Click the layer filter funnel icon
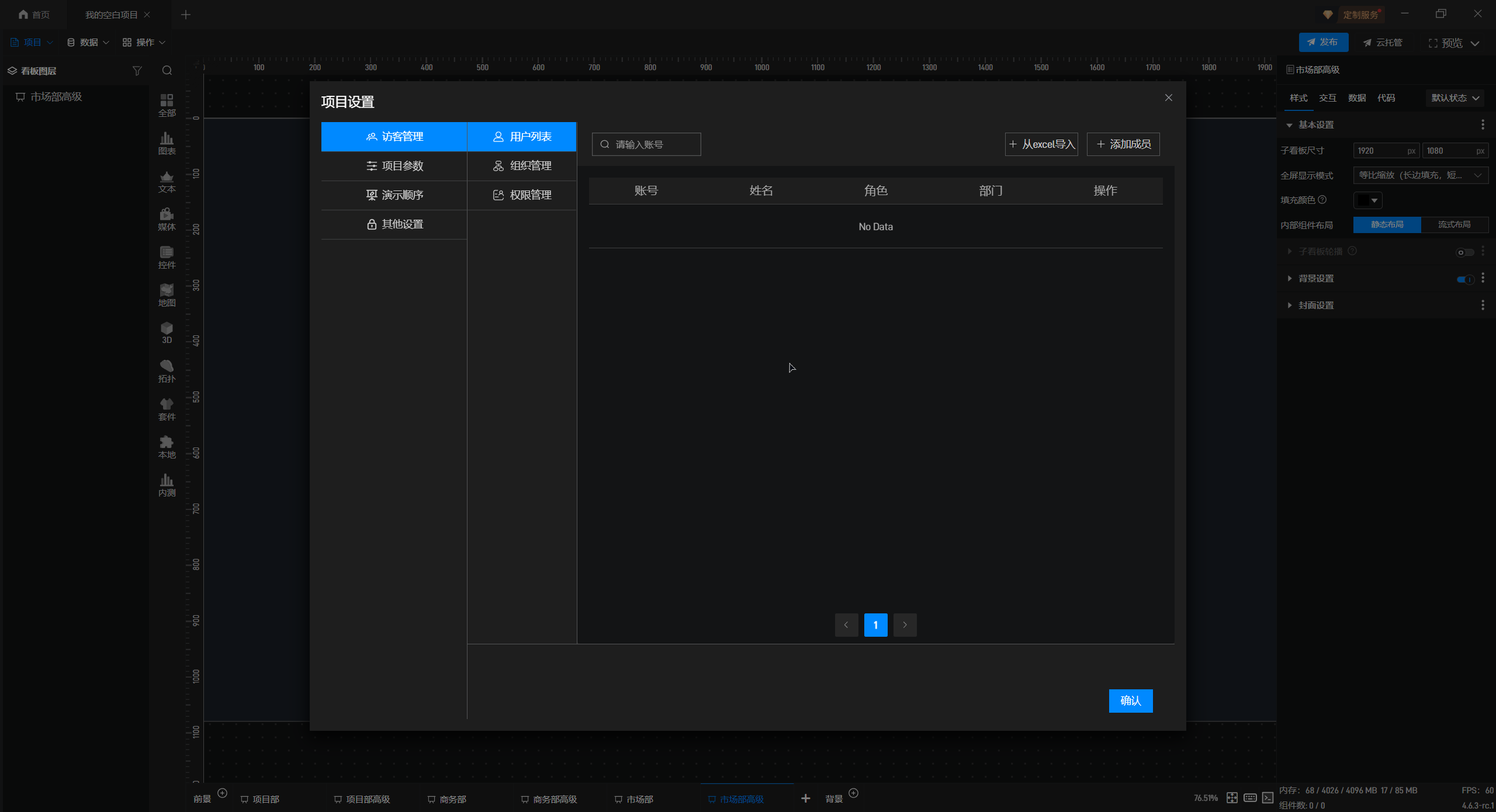Viewport: 1496px width, 812px height. 137,71
